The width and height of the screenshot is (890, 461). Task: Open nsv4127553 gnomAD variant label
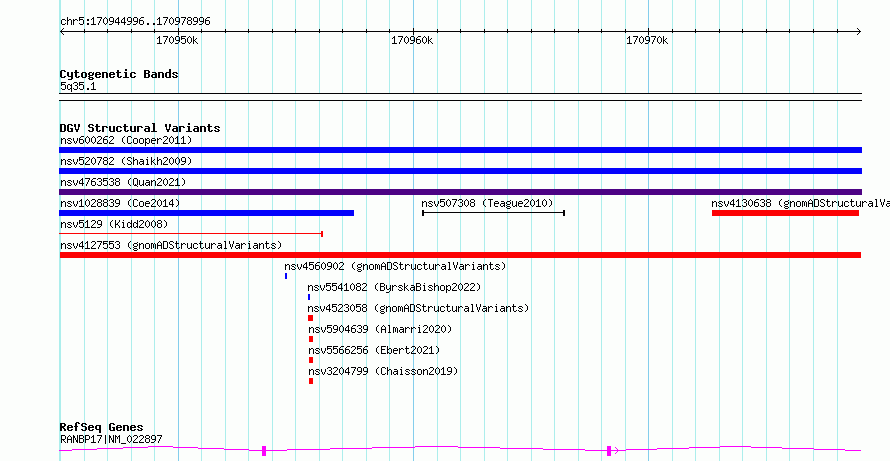[171, 245]
